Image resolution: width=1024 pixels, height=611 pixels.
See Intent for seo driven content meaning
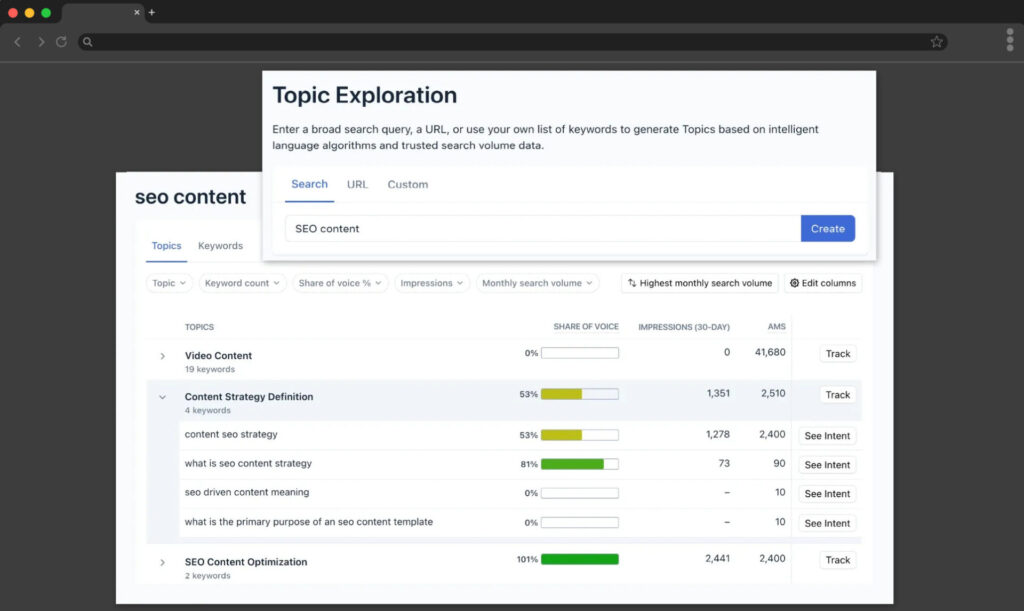[827, 494]
